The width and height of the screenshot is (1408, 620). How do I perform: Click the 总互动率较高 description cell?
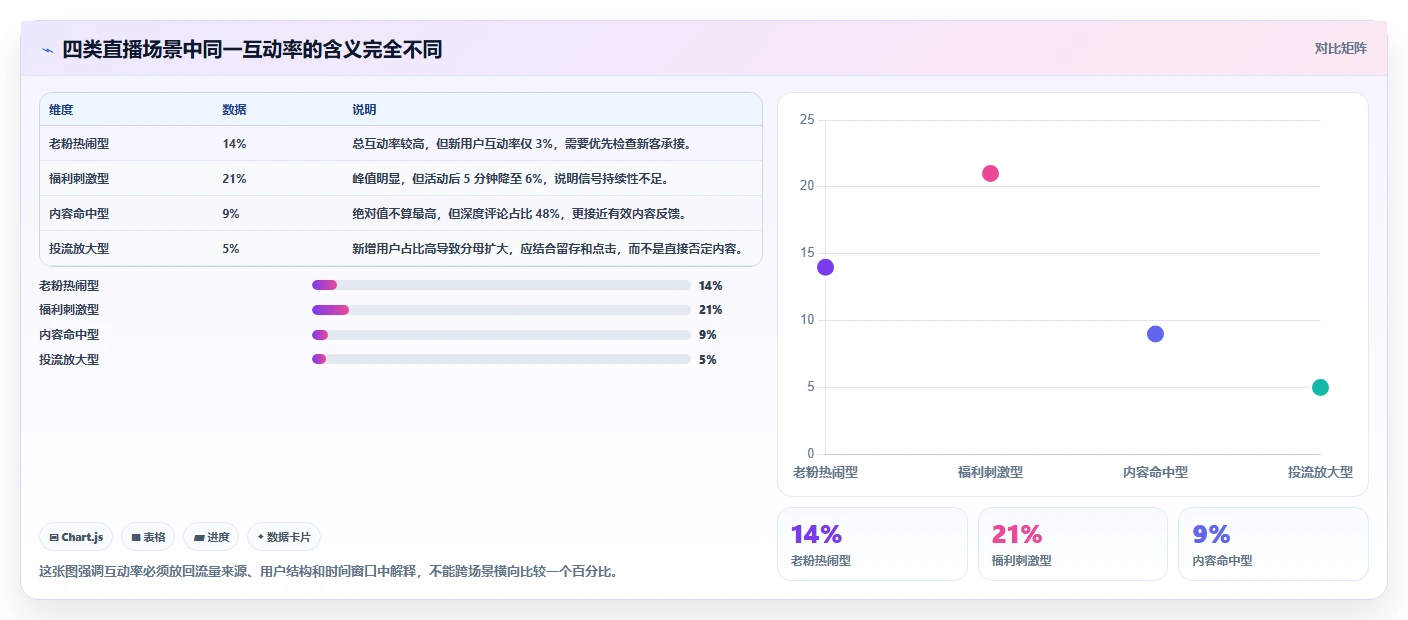pyautogui.click(x=522, y=144)
